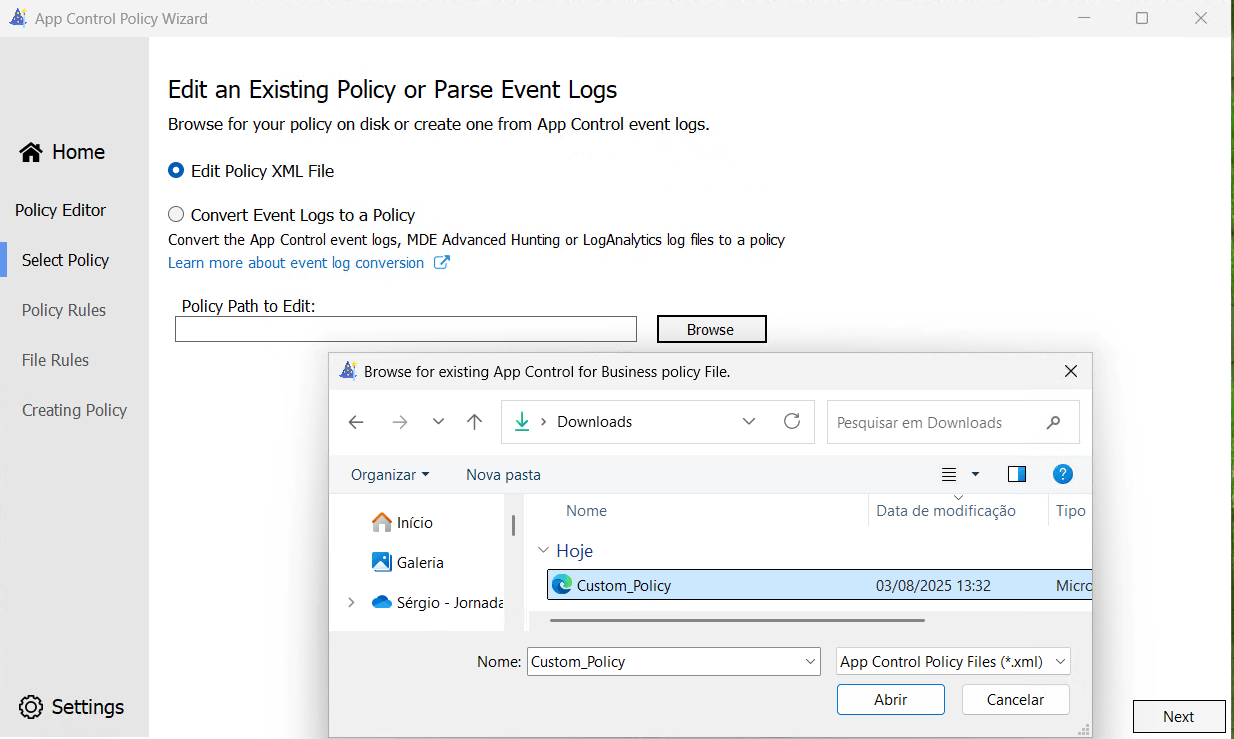Click the Pesquisar em Downloads search box
The height and width of the screenshot is (739, 1234).
click(953, 422)
